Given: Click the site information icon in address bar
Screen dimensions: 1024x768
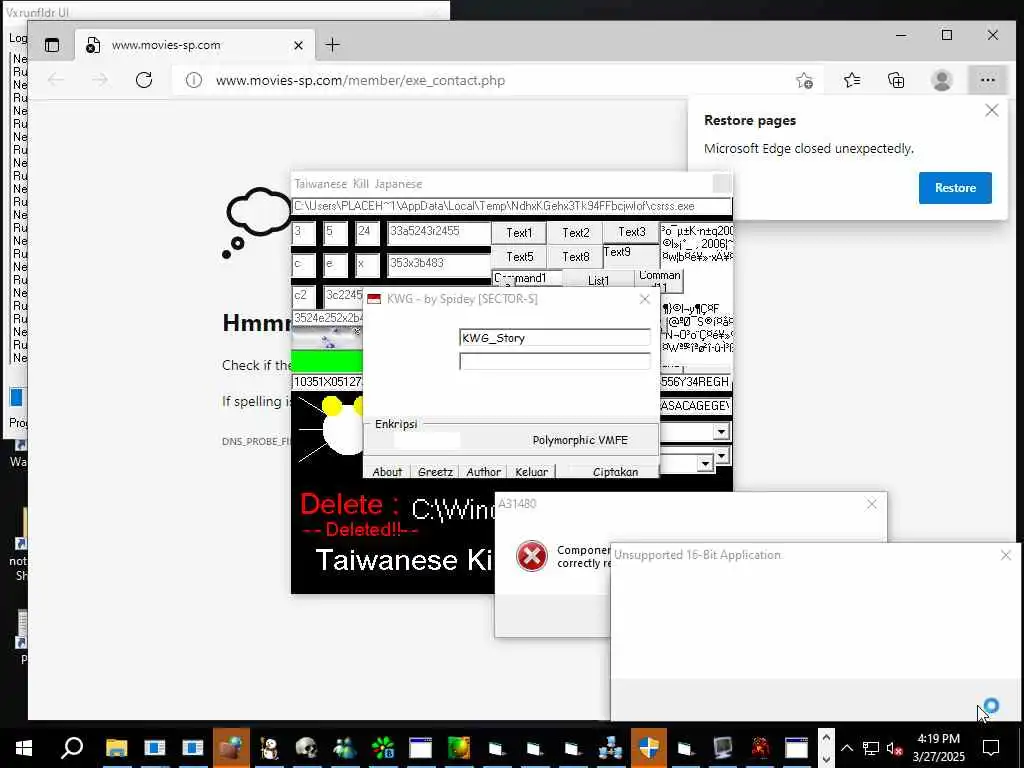Looking at the screenshot, I should (194, 80).
